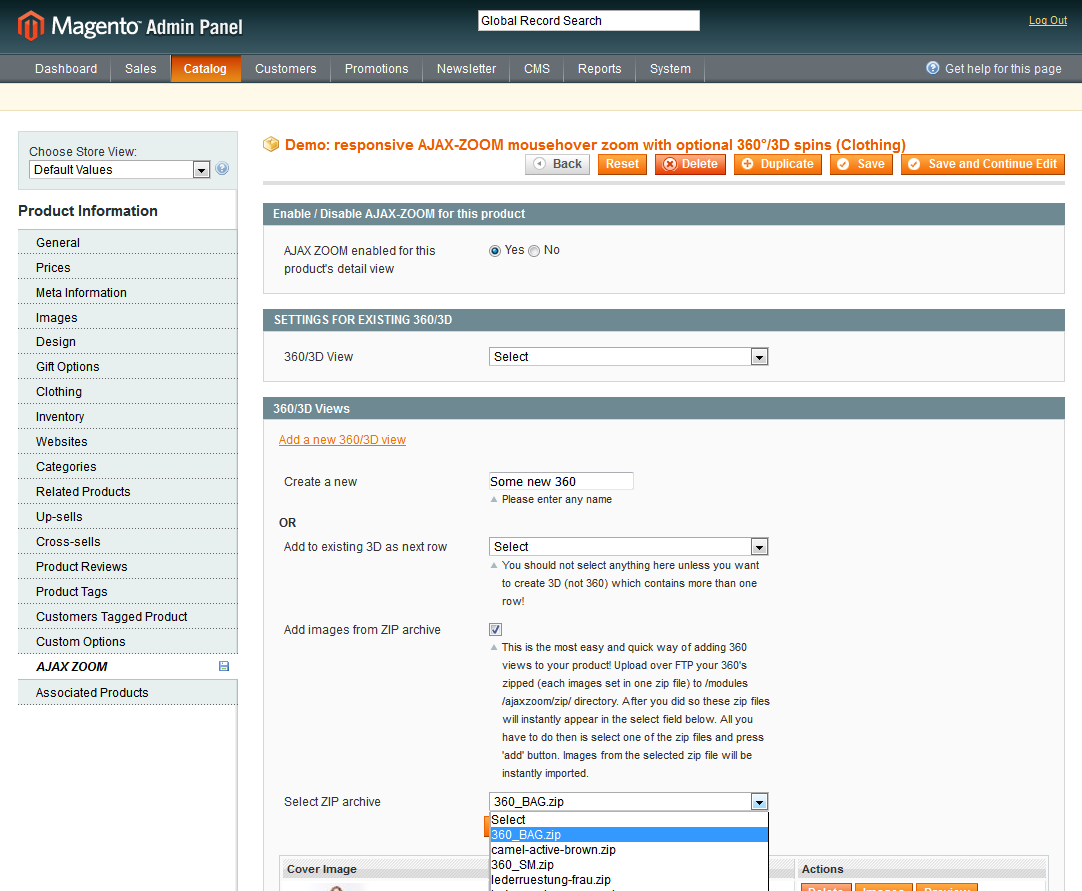The image size is (1082, 891).
Task: Open the Sales menu
Action: [x=141, y=68]
